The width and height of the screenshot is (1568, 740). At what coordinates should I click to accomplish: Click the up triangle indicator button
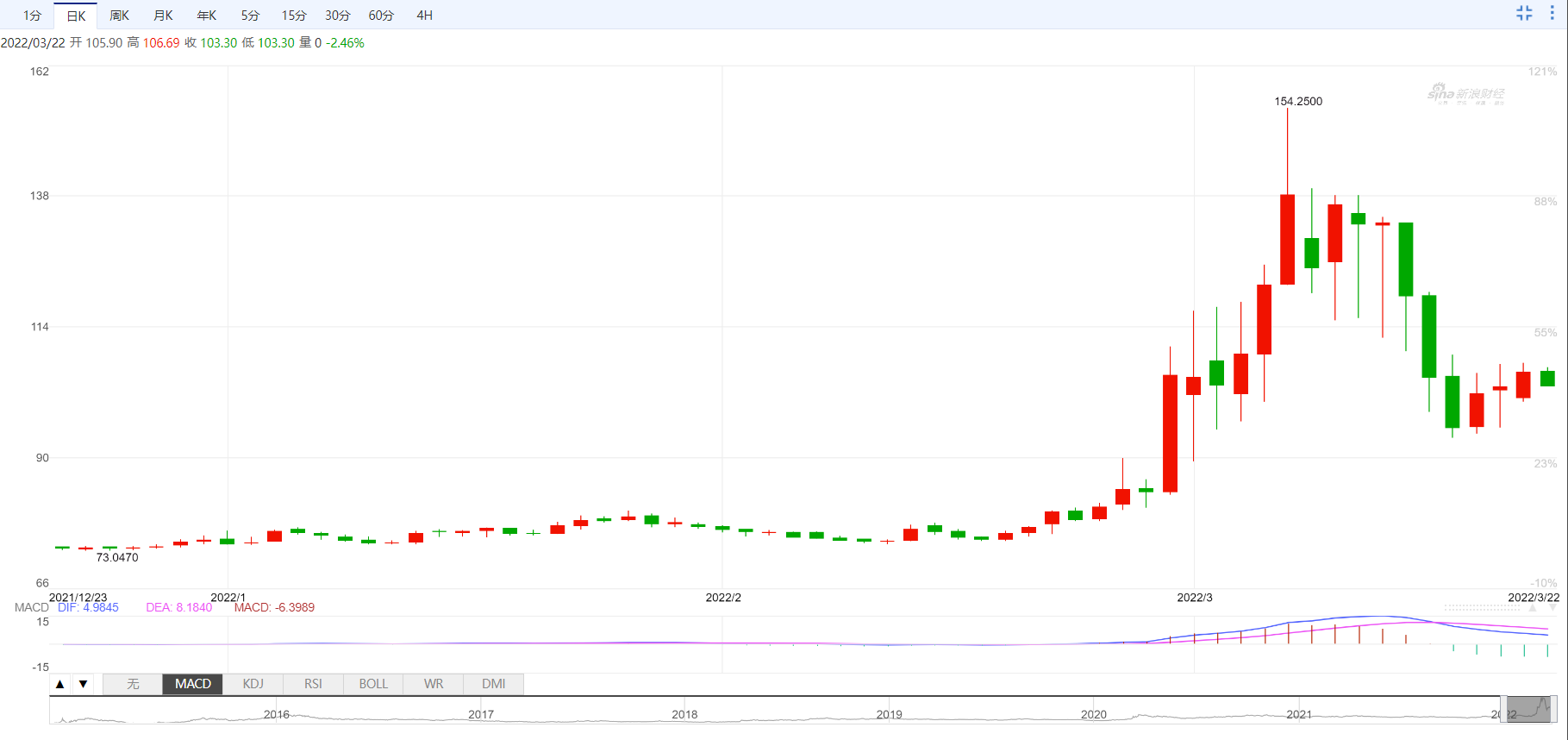(x=59, y=684)
